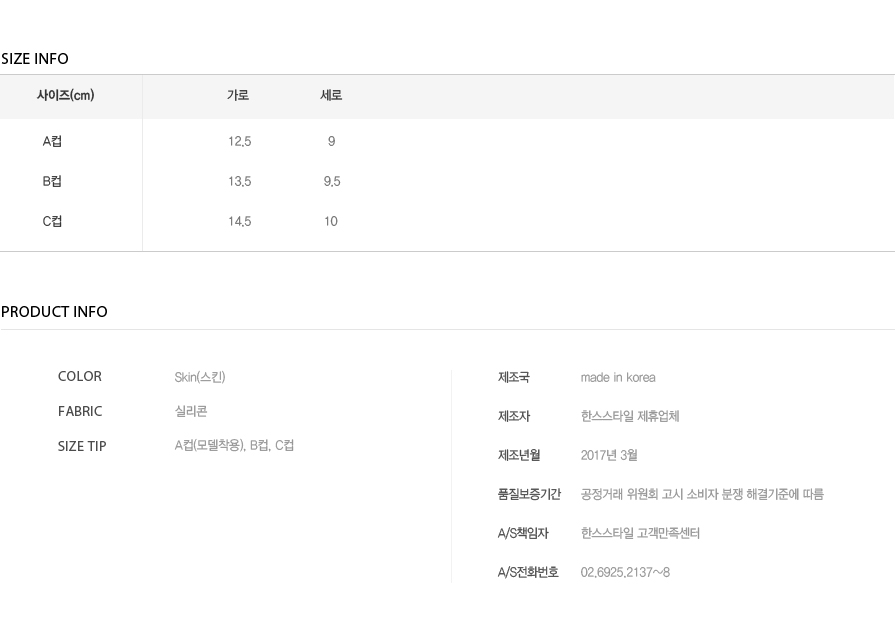
Task: Click the A컵 row label
Action: click(52, 141)
